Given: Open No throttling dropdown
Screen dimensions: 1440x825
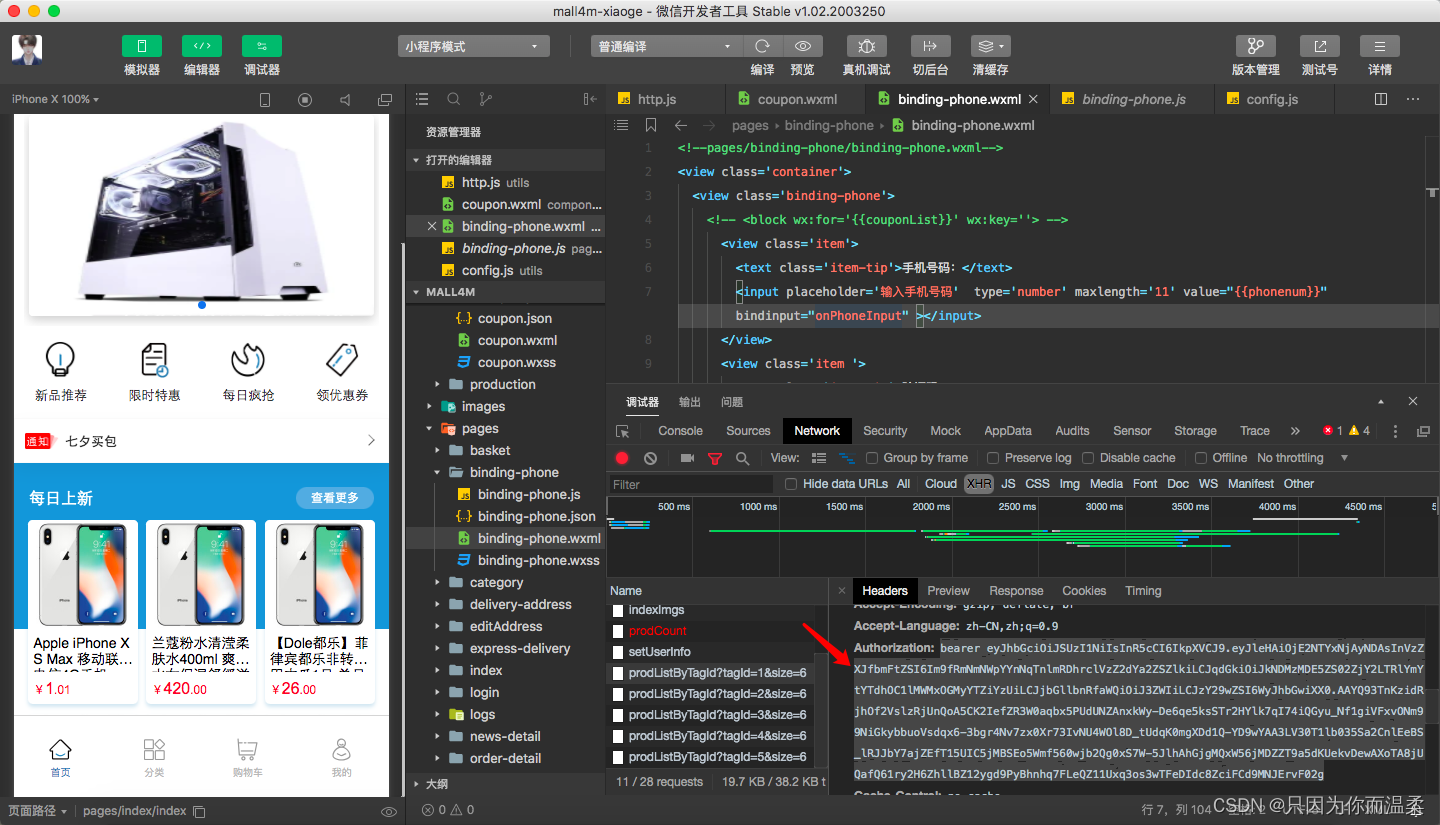Looking at the screenshot, I should click(x=1303, y=458).
